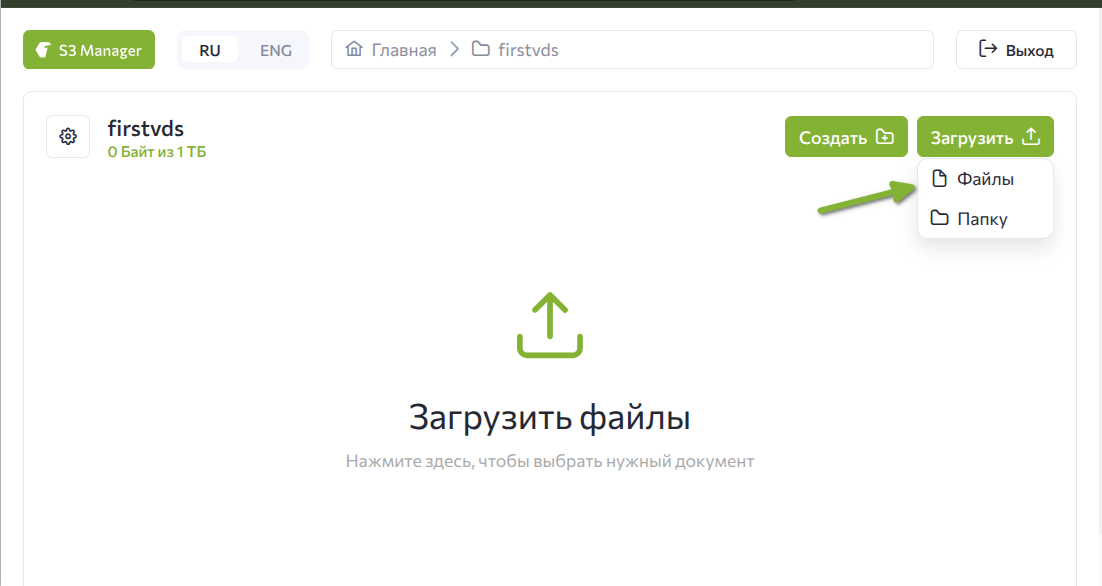1102x586 pixels.
Task: Click the S3 Manager logo icon
Action: [x=44, y=50]
